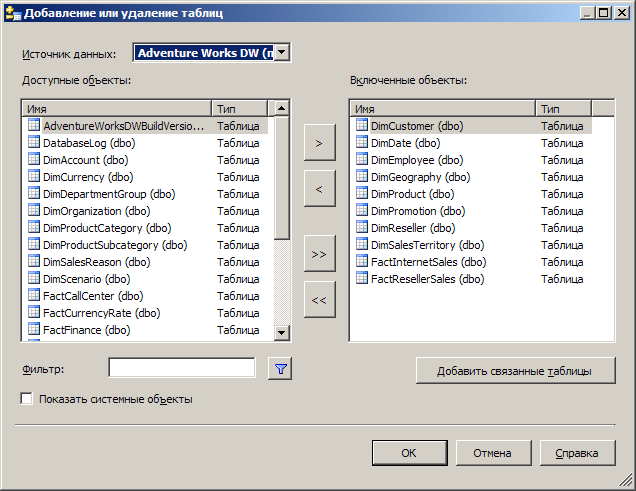The height and width of the screenshot is (491, 636).
Task: Enable the show system objects checkbox
Action: click(27, 399)
